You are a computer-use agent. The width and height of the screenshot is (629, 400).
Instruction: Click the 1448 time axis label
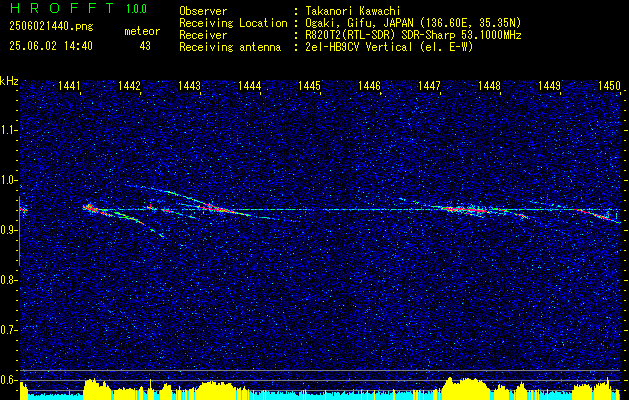(x=489, y=85)
